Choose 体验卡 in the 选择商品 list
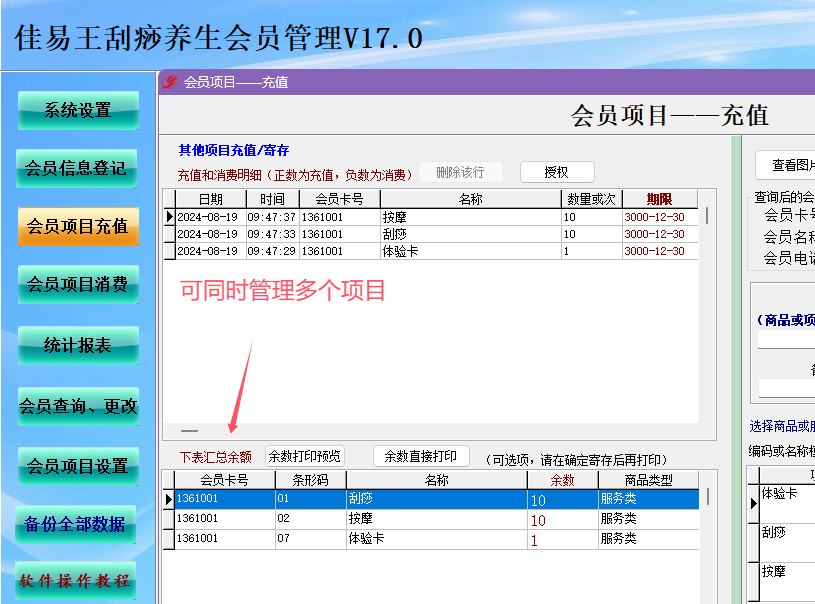Viewport: 815px width, 604px height. tap(787, 503)
